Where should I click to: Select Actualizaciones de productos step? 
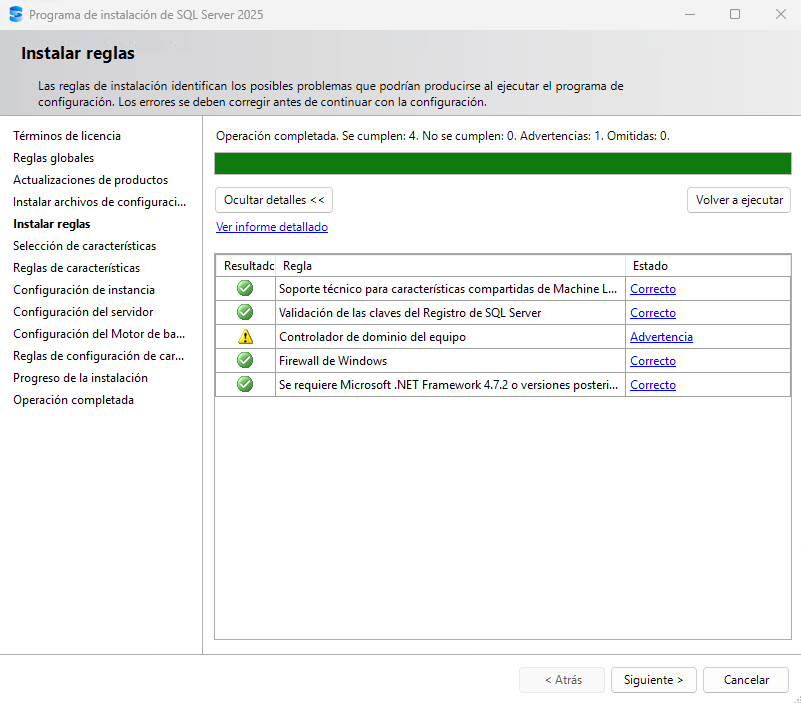[x=90, y=180]
